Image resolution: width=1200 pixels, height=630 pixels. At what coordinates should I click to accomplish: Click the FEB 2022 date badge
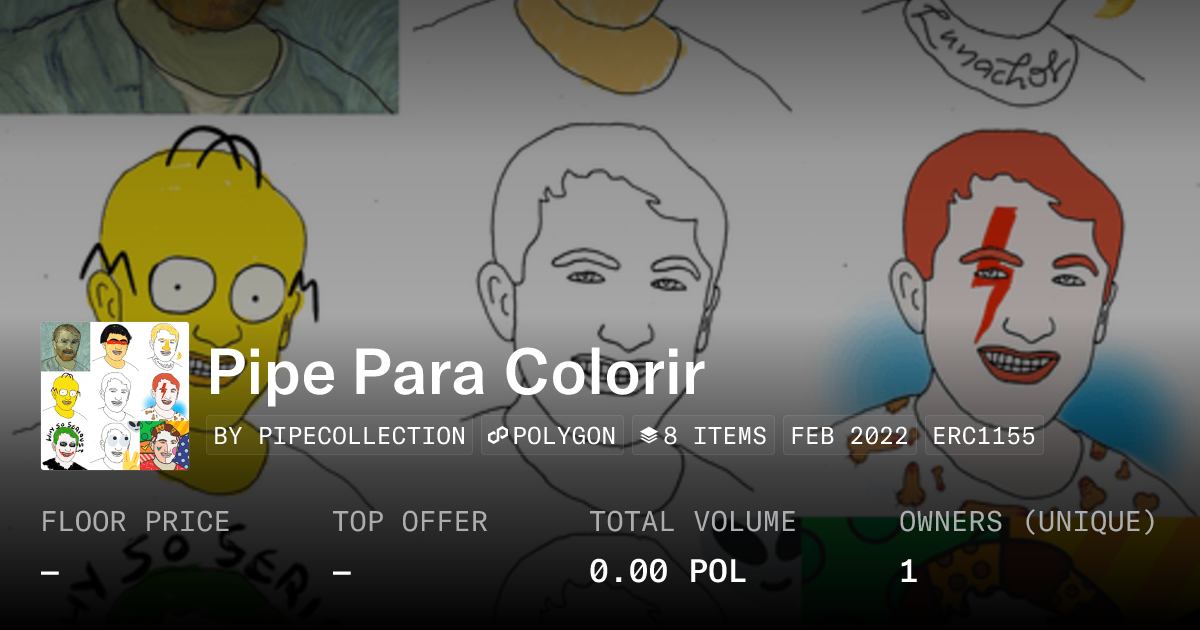point(849,436)
